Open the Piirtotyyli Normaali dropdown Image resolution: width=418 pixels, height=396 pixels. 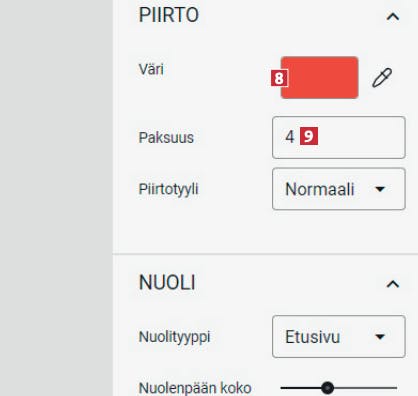339,189
